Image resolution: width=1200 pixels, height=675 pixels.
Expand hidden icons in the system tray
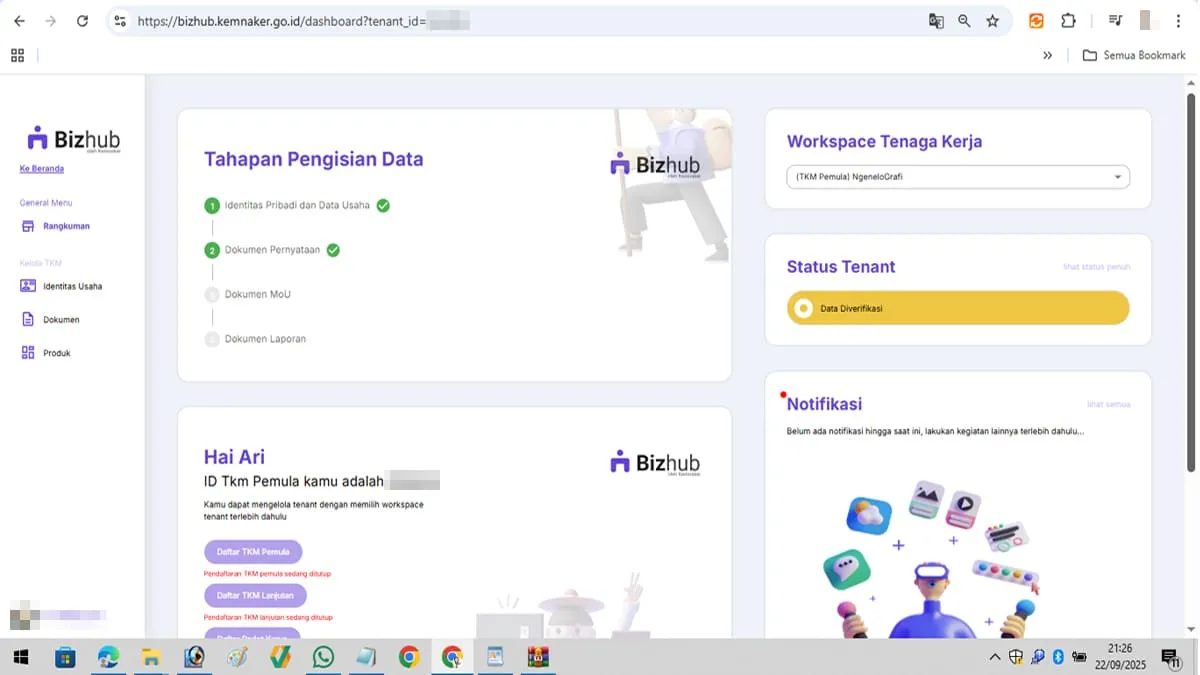click(x=995, y=657)
